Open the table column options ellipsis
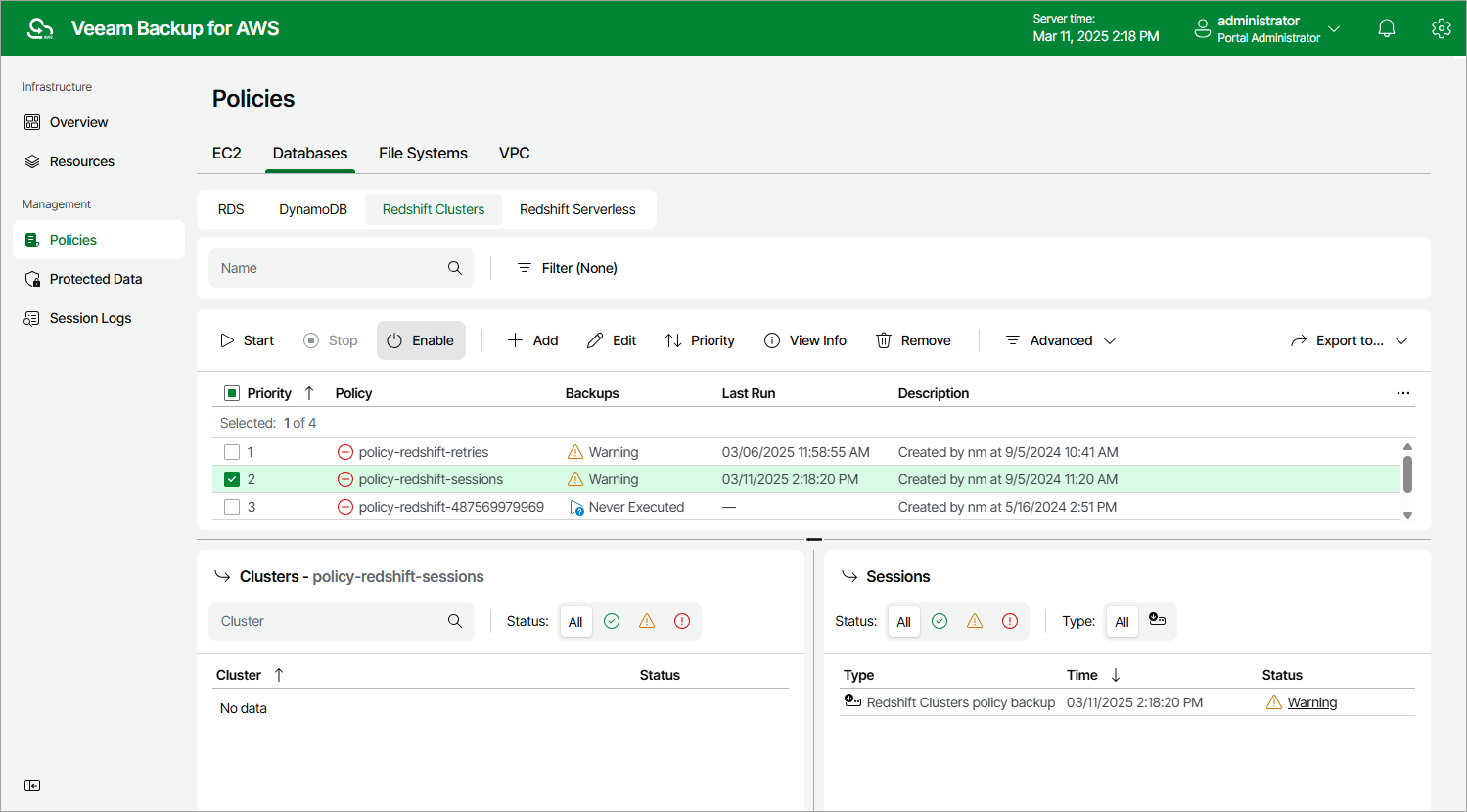 tap(1403, 393)
